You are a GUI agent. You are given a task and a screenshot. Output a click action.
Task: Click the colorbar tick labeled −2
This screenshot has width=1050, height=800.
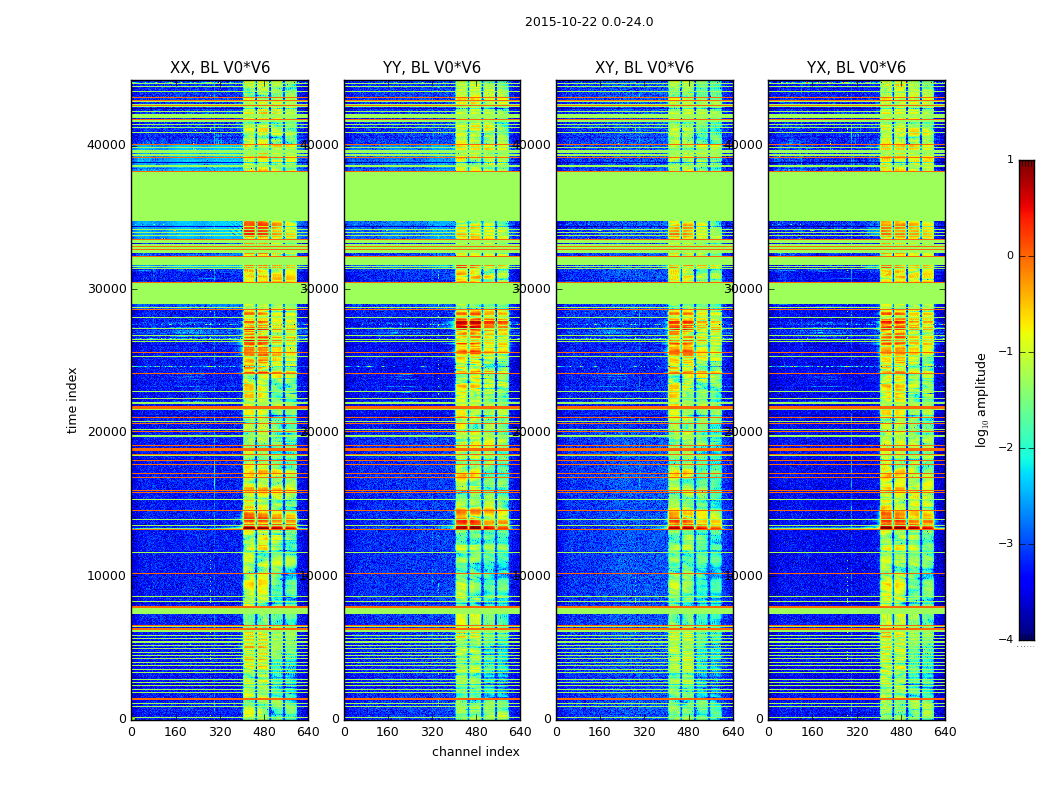coord(1006,447)
